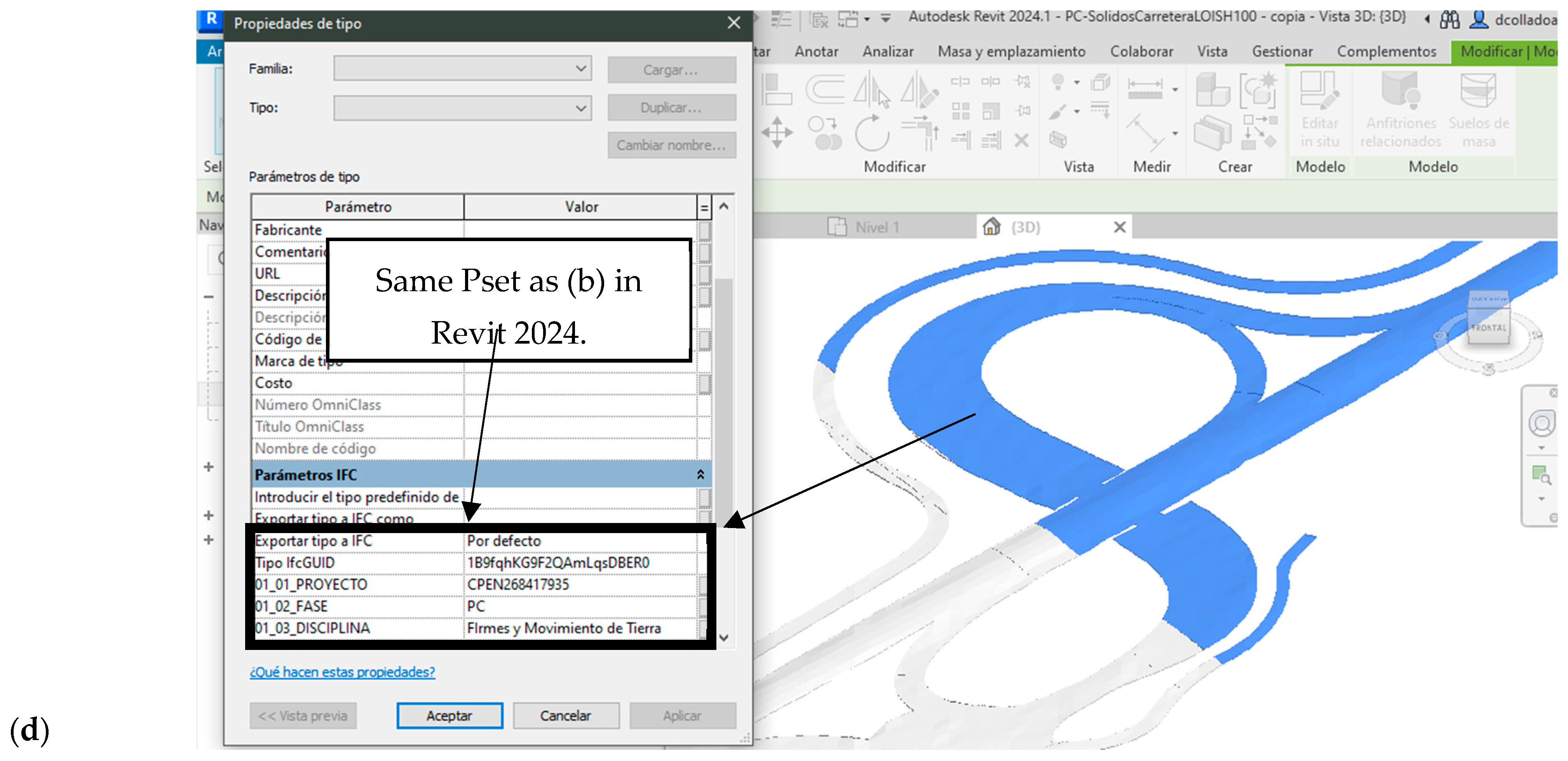Click the Rotate tool icon
The image size is (1568, 761).
(872, 133)
